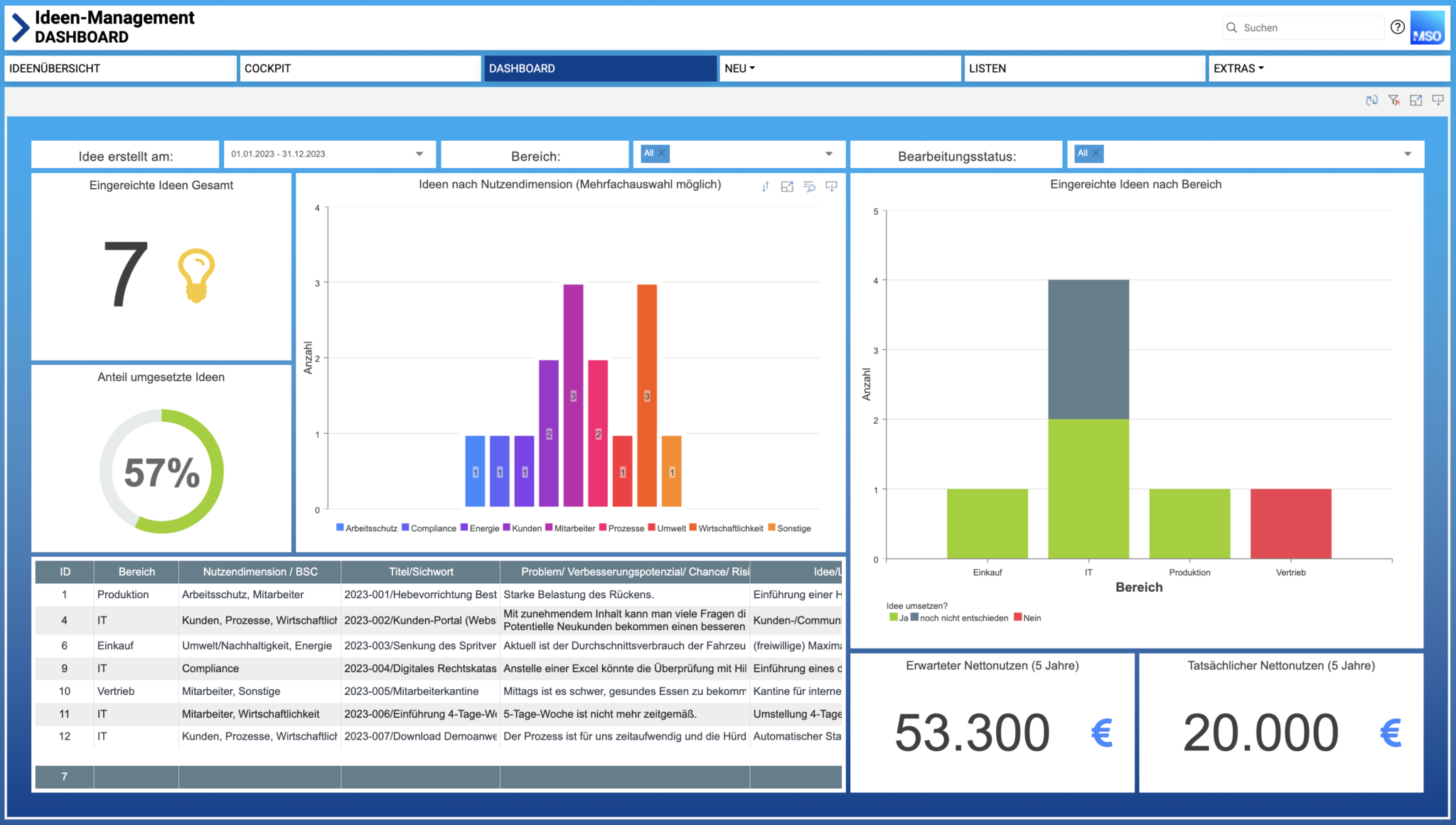Viewport: 1456px width, 825px height.
Task: Click the top toolbar maximize icon
Action: [1415, 100]
